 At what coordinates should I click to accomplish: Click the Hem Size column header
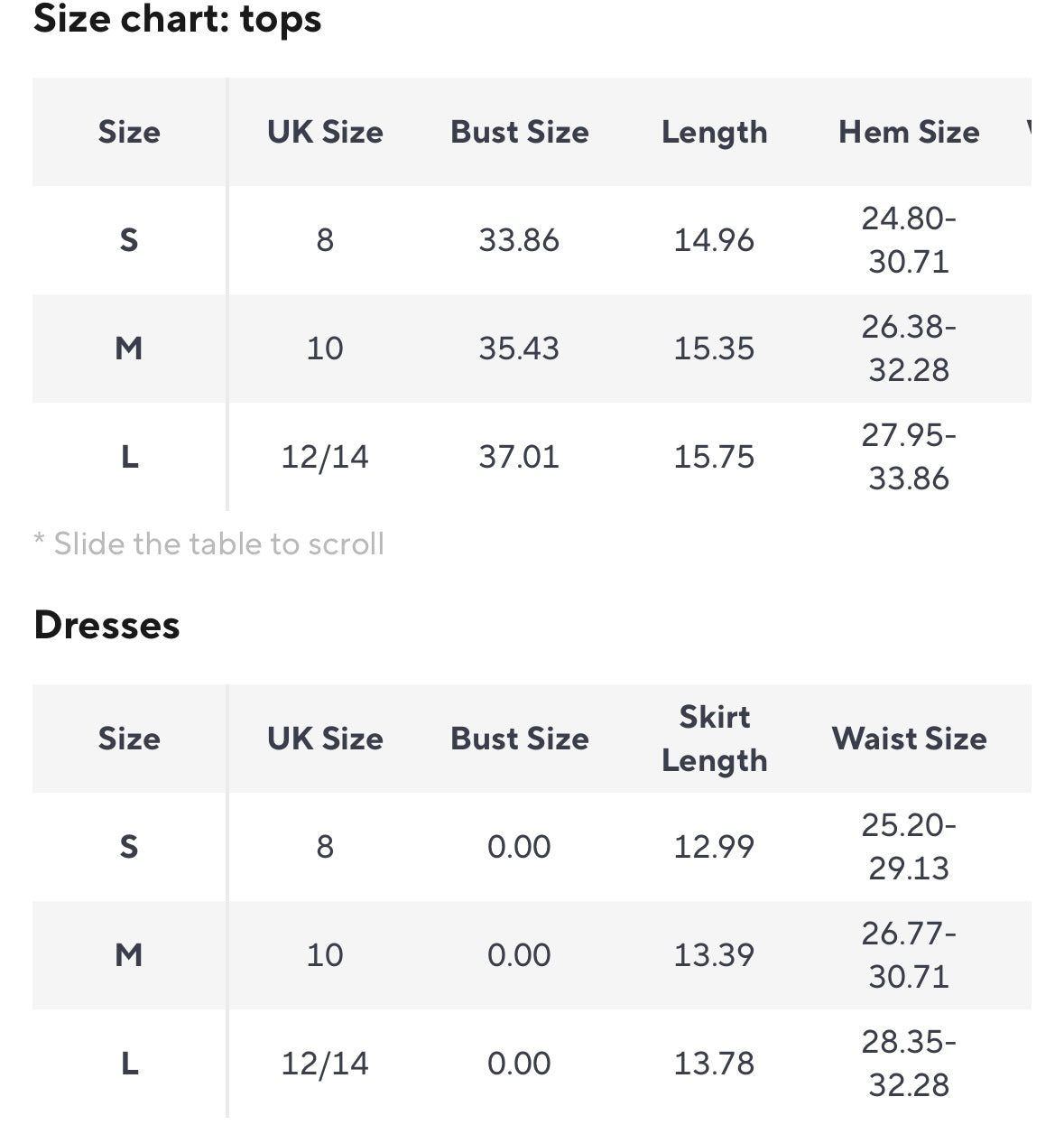click(909, 132)
